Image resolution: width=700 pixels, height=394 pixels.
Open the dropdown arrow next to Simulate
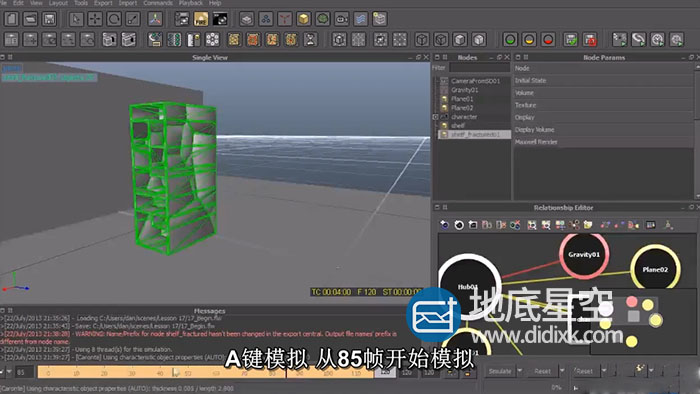pyautogui.click(x=520, y=371)
